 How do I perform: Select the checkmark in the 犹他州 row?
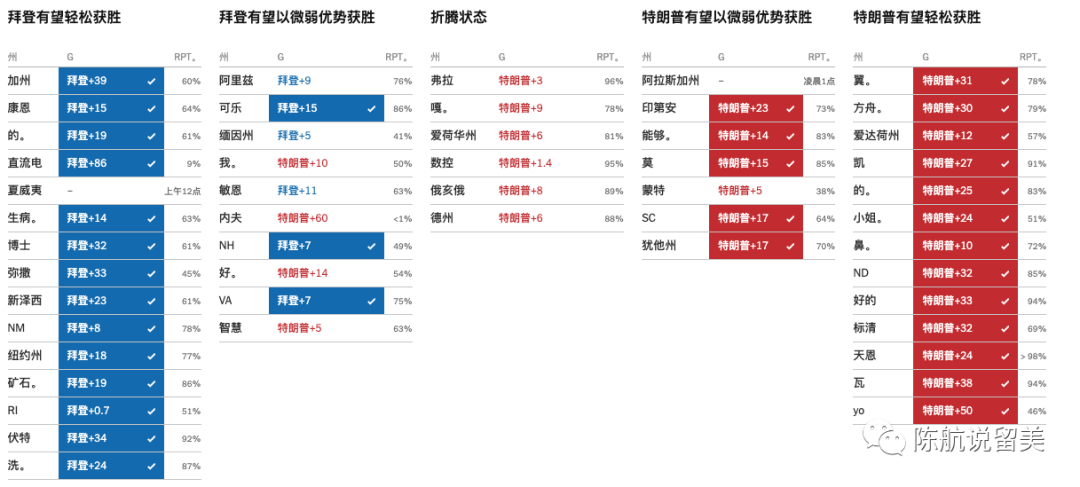click(791, 245)
